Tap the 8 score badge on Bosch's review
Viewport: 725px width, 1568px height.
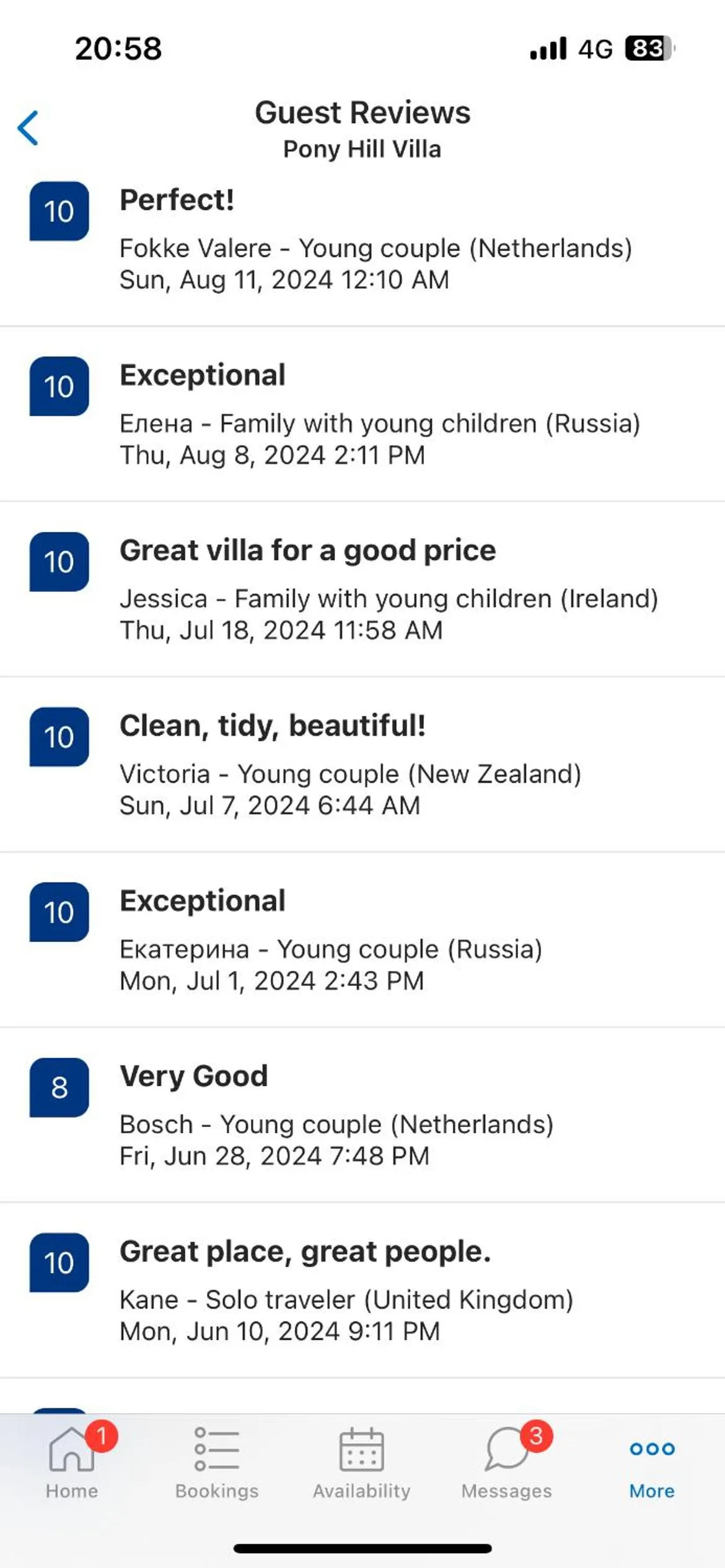(59, 1087)
